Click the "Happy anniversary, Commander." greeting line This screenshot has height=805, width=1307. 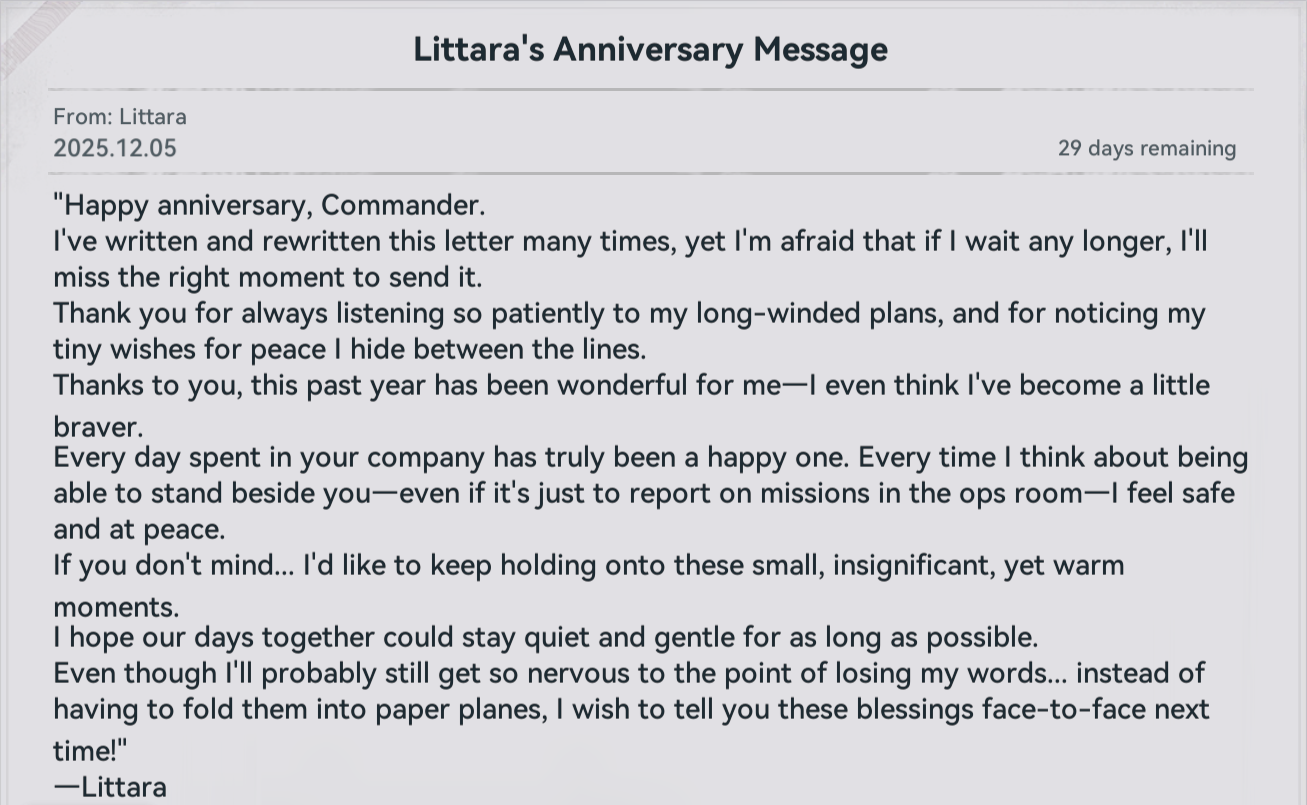click(x=270, y=206)
